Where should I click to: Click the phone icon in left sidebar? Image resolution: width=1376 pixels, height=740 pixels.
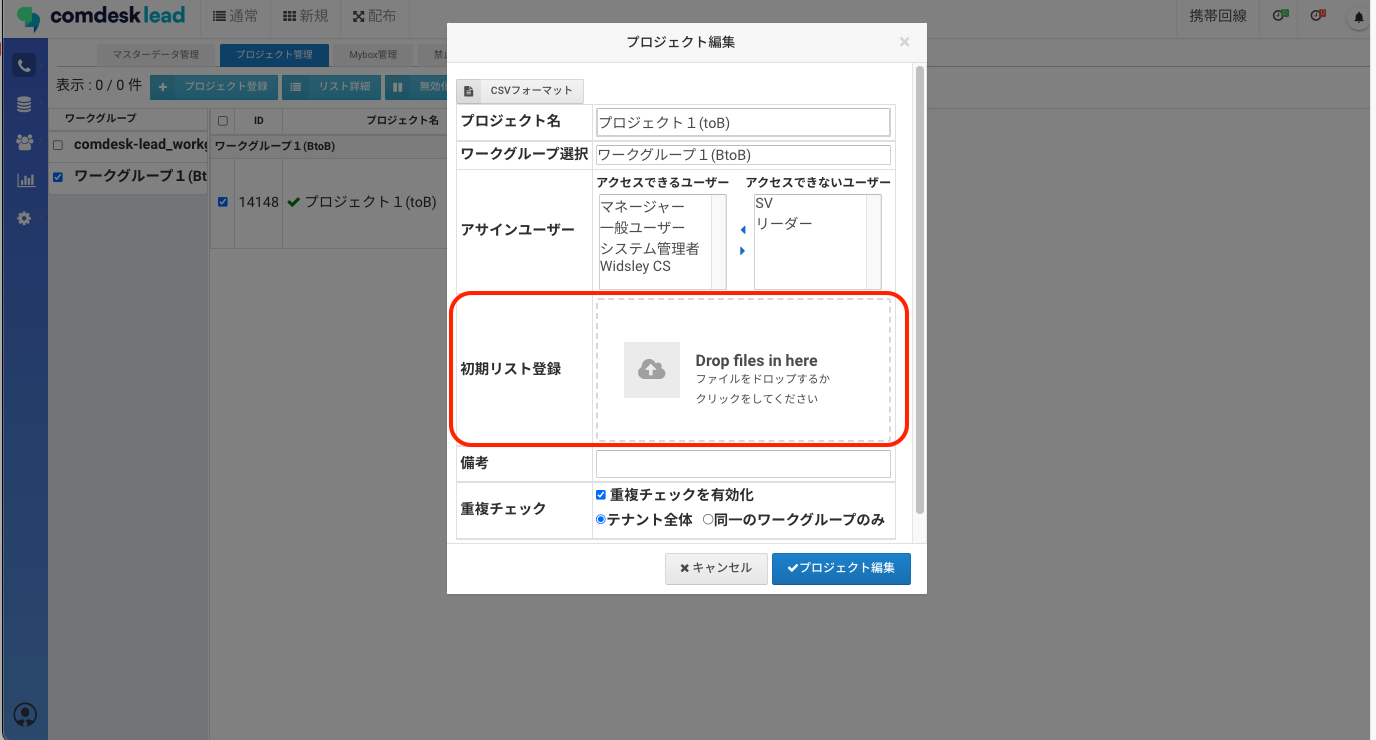[24, 66]
